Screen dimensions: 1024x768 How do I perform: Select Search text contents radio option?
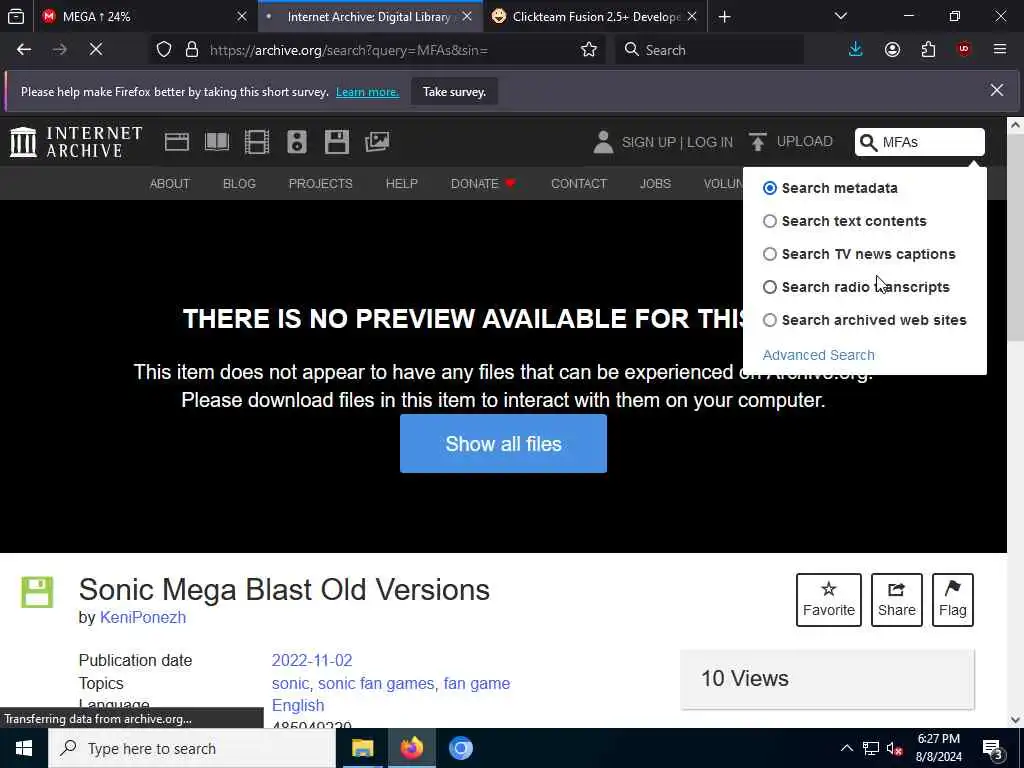pyautogui.click(x=770, y=221)
